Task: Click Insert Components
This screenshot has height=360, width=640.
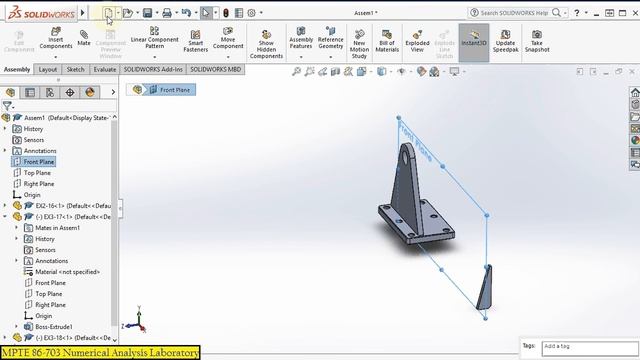Action: 56,38
